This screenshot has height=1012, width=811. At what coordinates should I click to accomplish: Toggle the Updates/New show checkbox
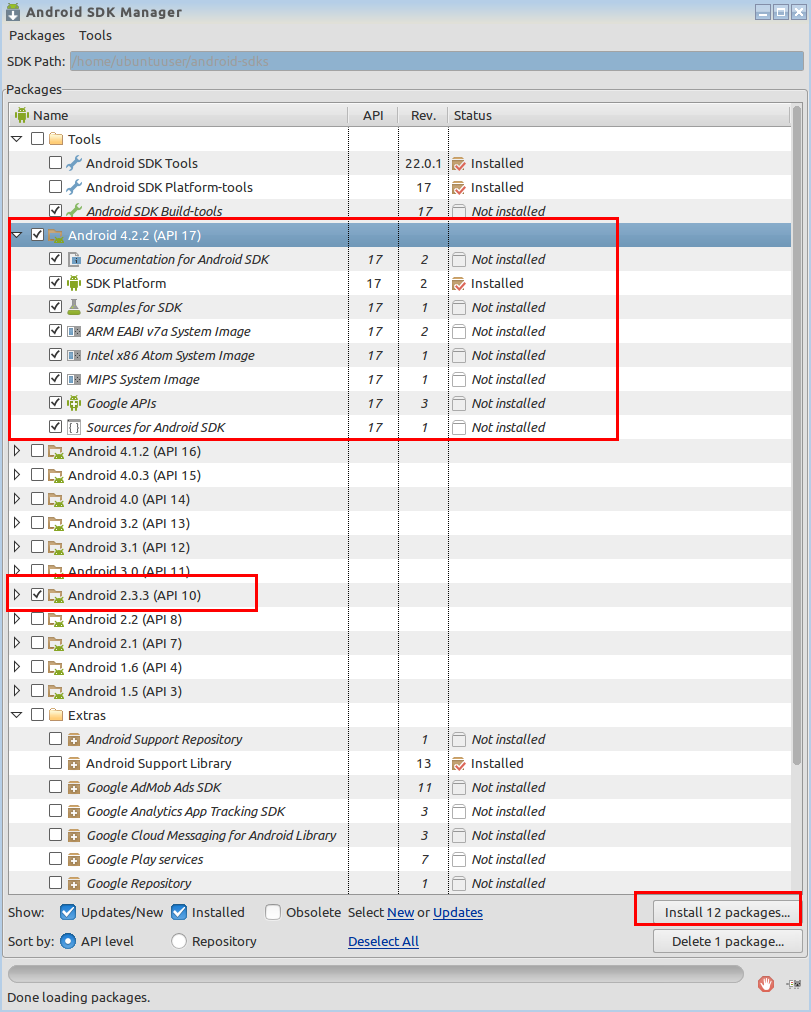point(68,912)
